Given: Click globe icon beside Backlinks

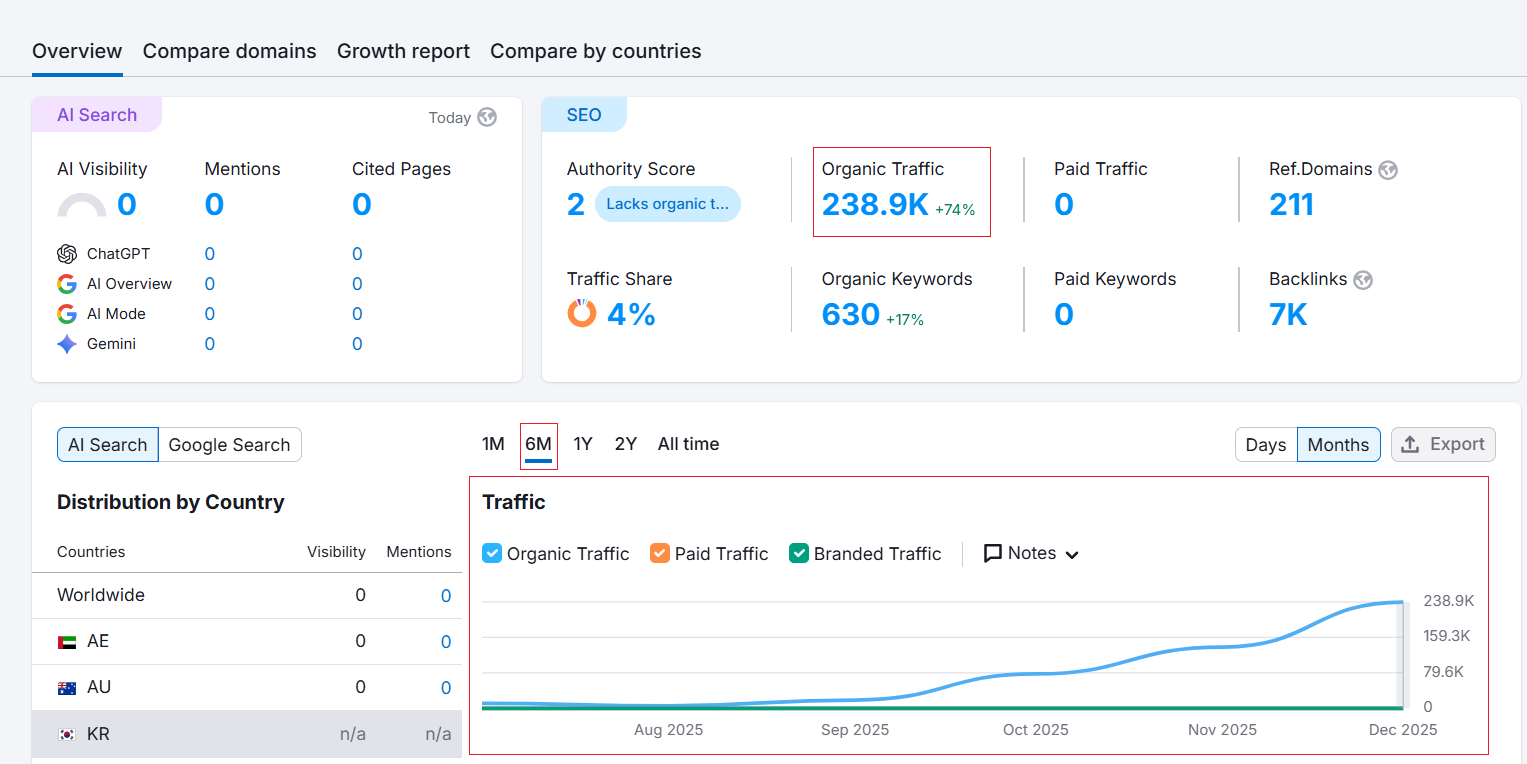Looking at the screenshot, I should pyautogui.click(x=1363, y=280).
